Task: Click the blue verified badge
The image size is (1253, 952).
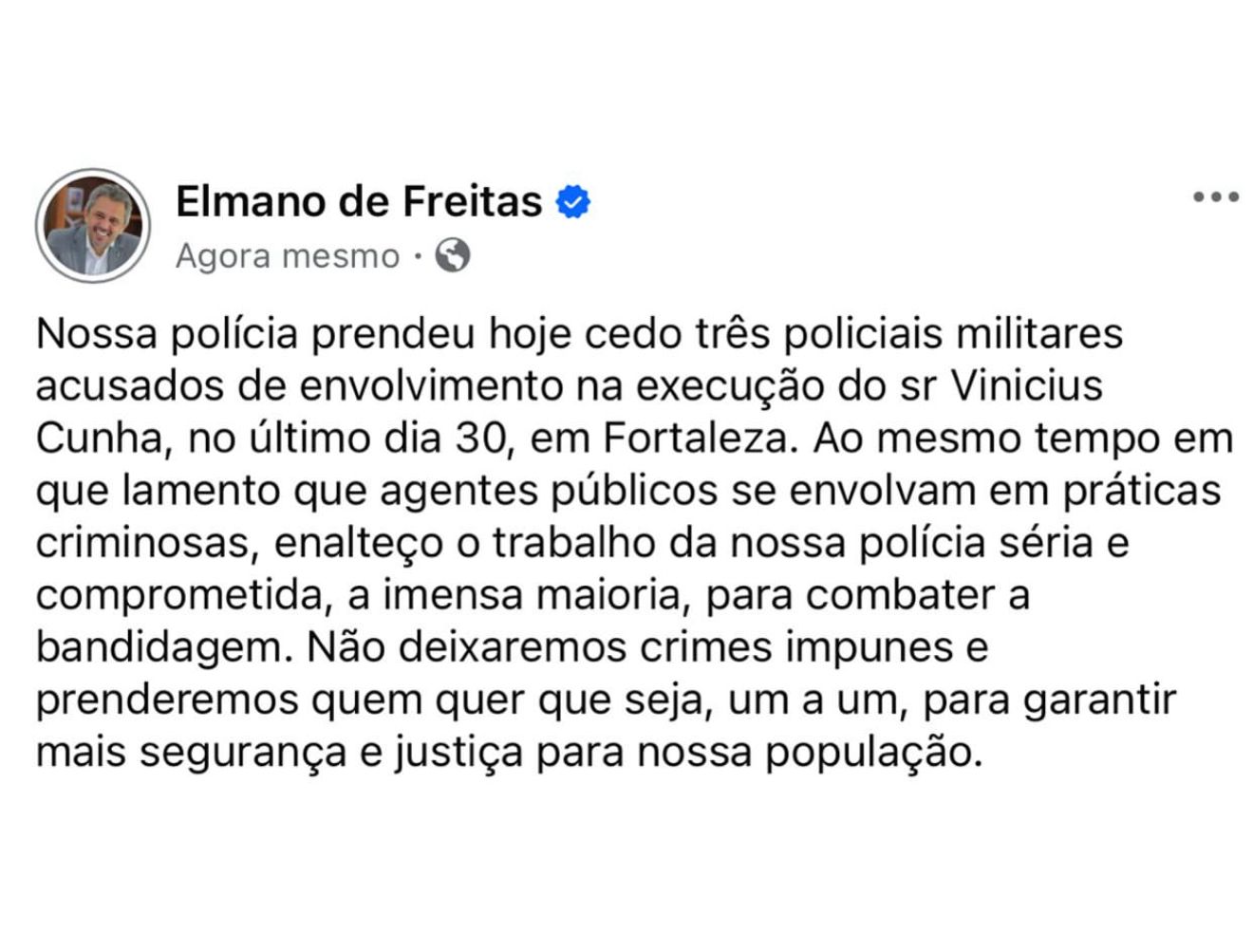Action: pyautogui.click(x=572, y=201)
